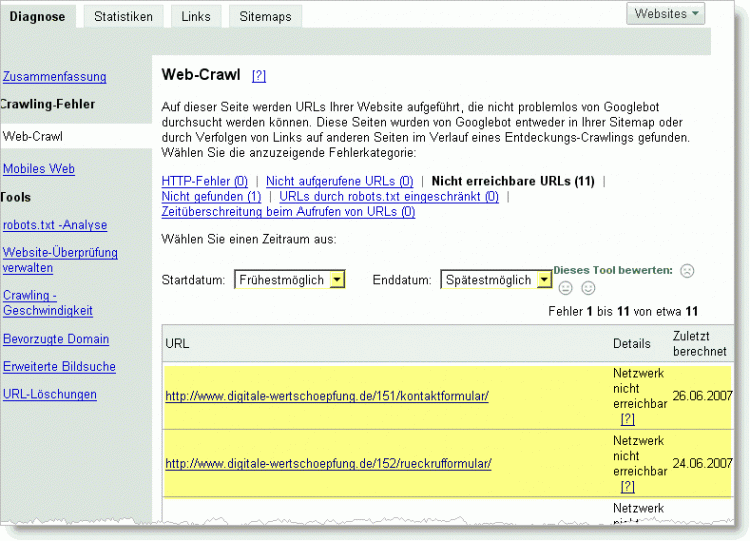750x541 pixels.
Task: Switch to the Statistiken tab
Action: pos(123,16)
